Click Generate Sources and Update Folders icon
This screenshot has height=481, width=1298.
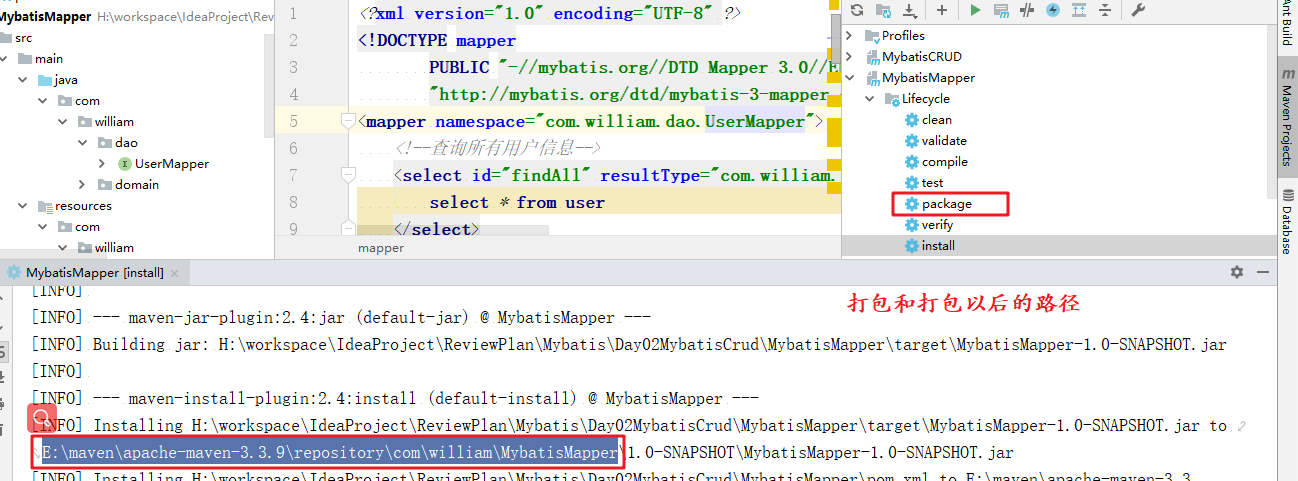point(883,10)
